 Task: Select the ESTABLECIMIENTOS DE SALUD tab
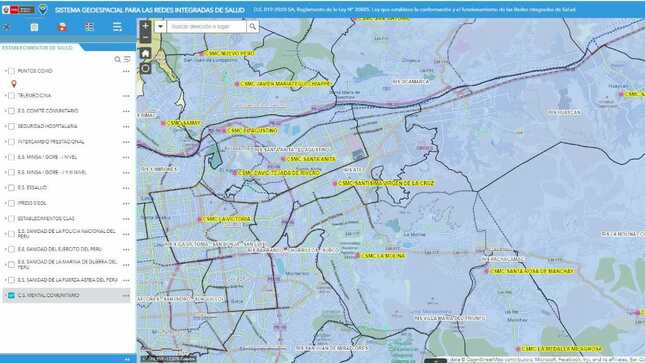(x=37, y=48)
